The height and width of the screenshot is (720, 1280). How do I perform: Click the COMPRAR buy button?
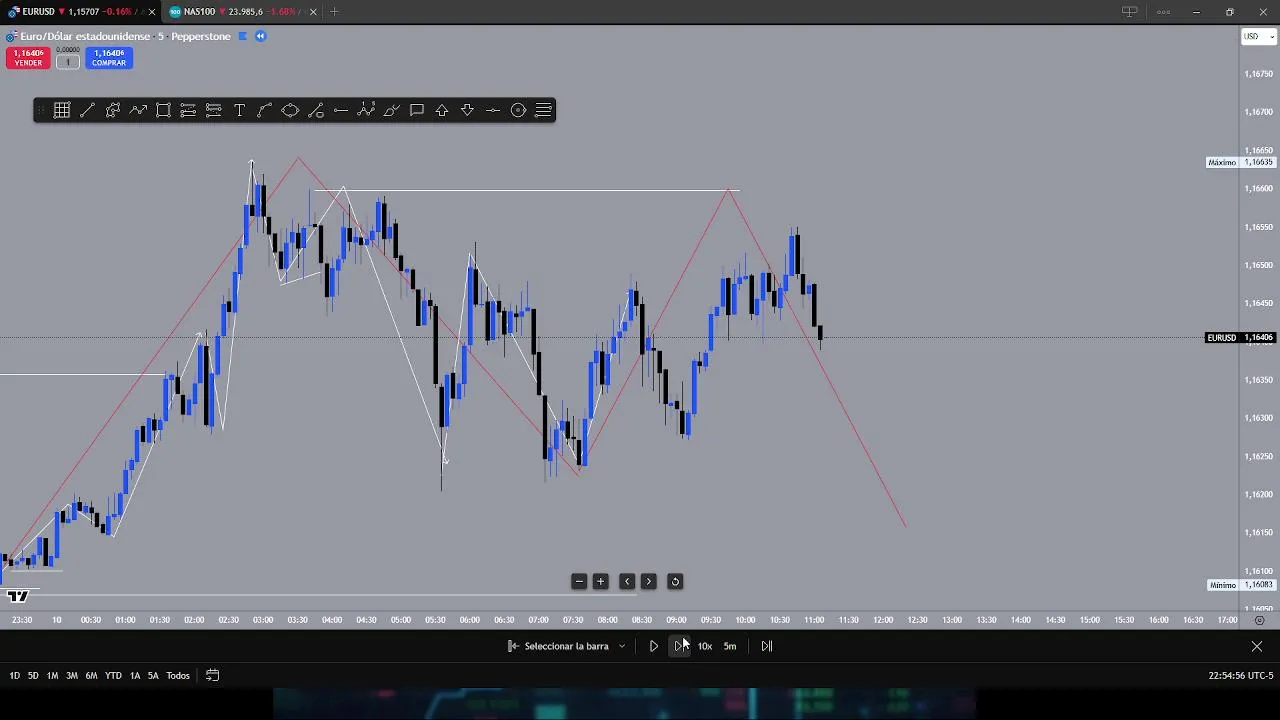pos(109,58)
